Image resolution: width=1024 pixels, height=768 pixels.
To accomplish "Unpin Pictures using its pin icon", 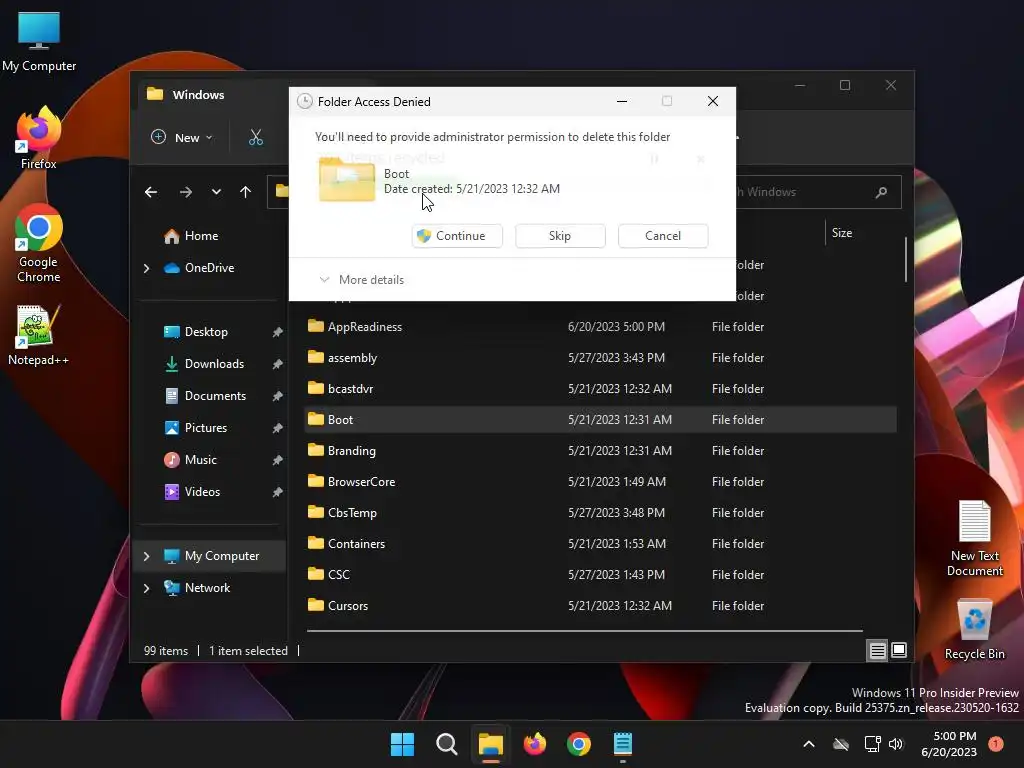I will pyautogui.click(x=278, y=428).
